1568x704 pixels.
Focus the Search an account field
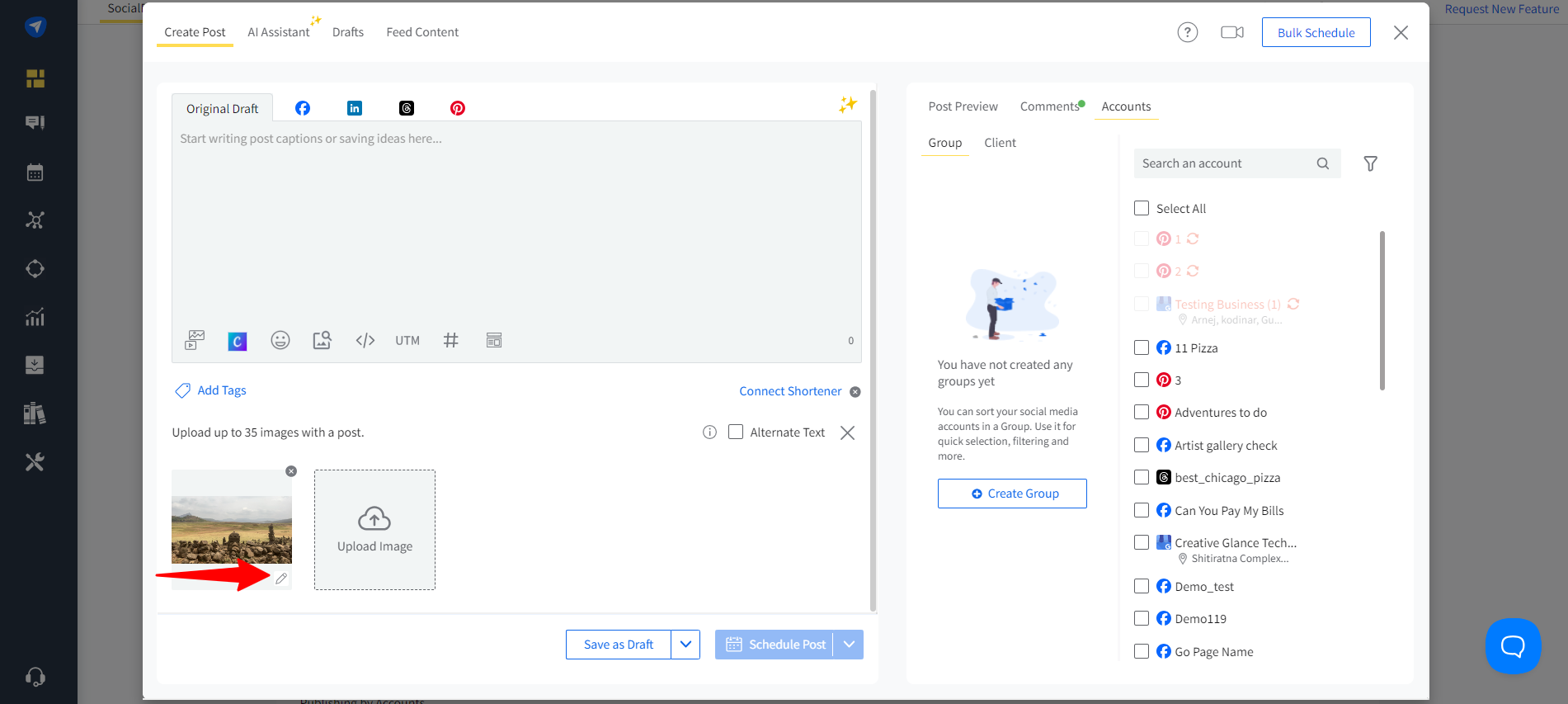1225,163
